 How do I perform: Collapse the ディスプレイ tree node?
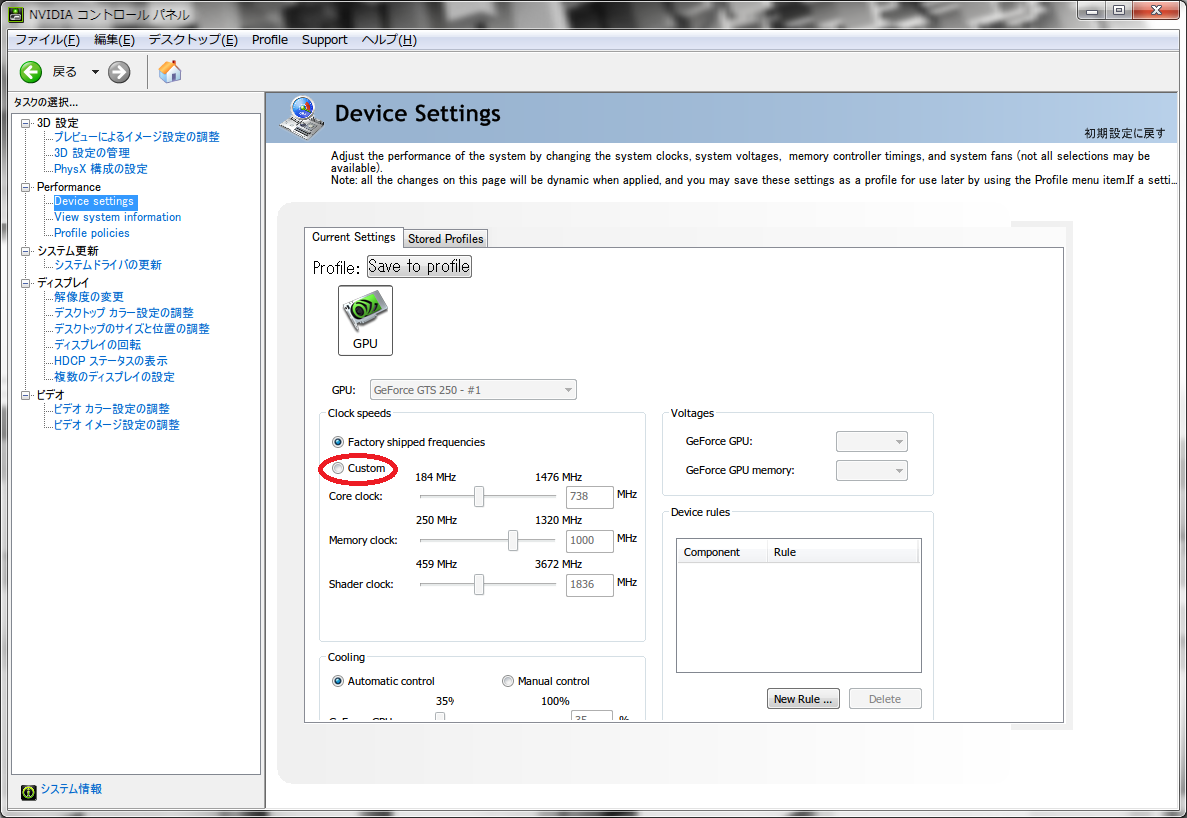click(x=26, y=282)
